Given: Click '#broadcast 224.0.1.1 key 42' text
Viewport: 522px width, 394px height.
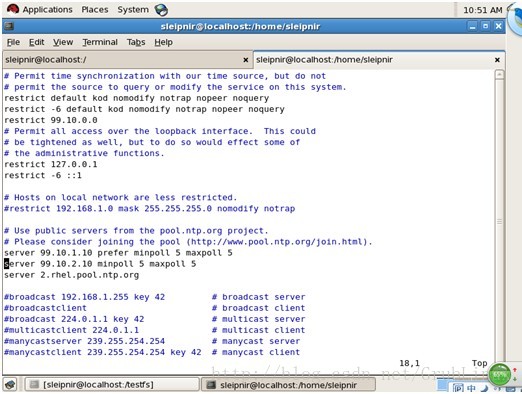Looking at the screenshot, I should (x=74, y=319).
